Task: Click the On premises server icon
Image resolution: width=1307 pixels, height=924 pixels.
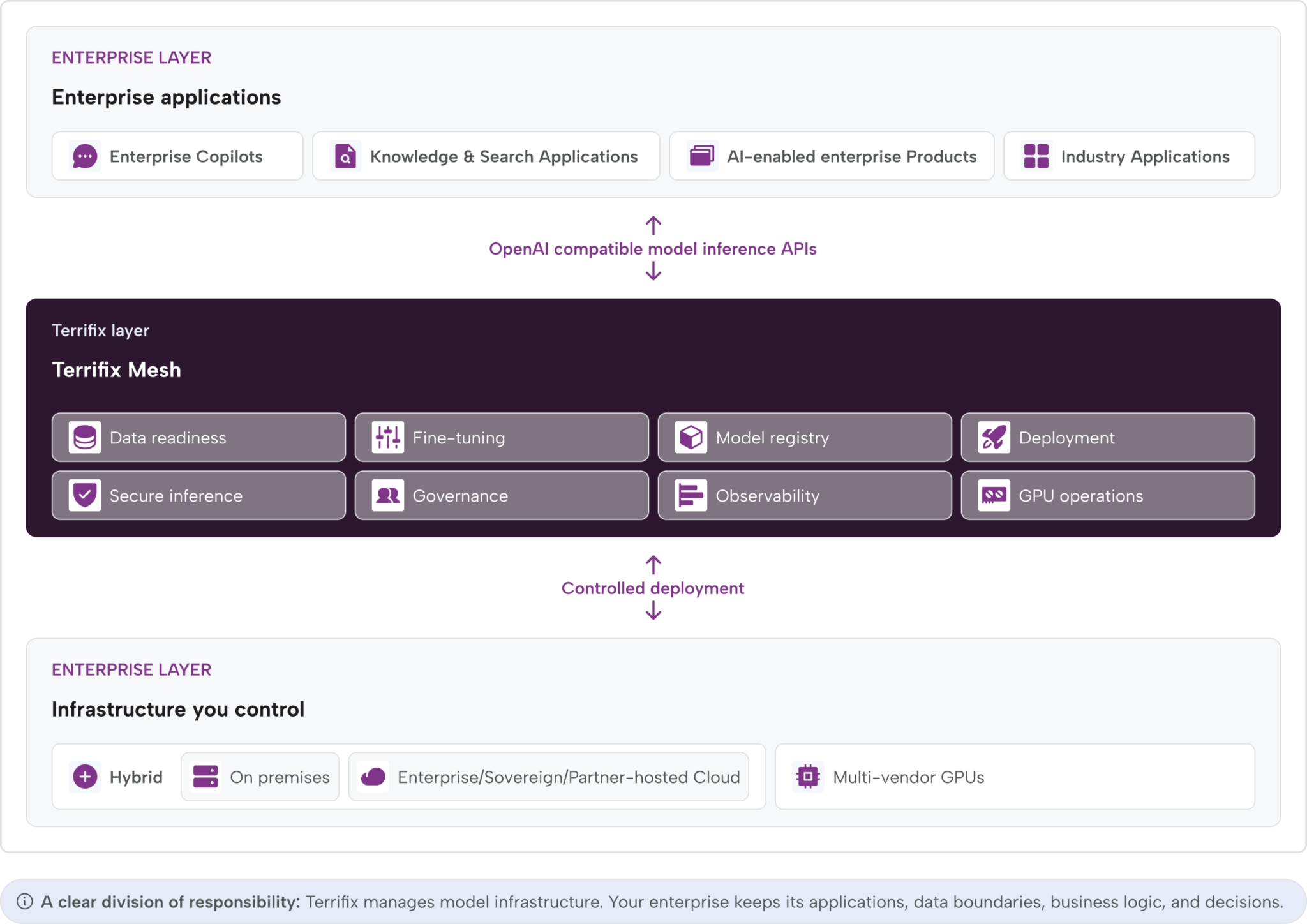Action: coord(205,777)
